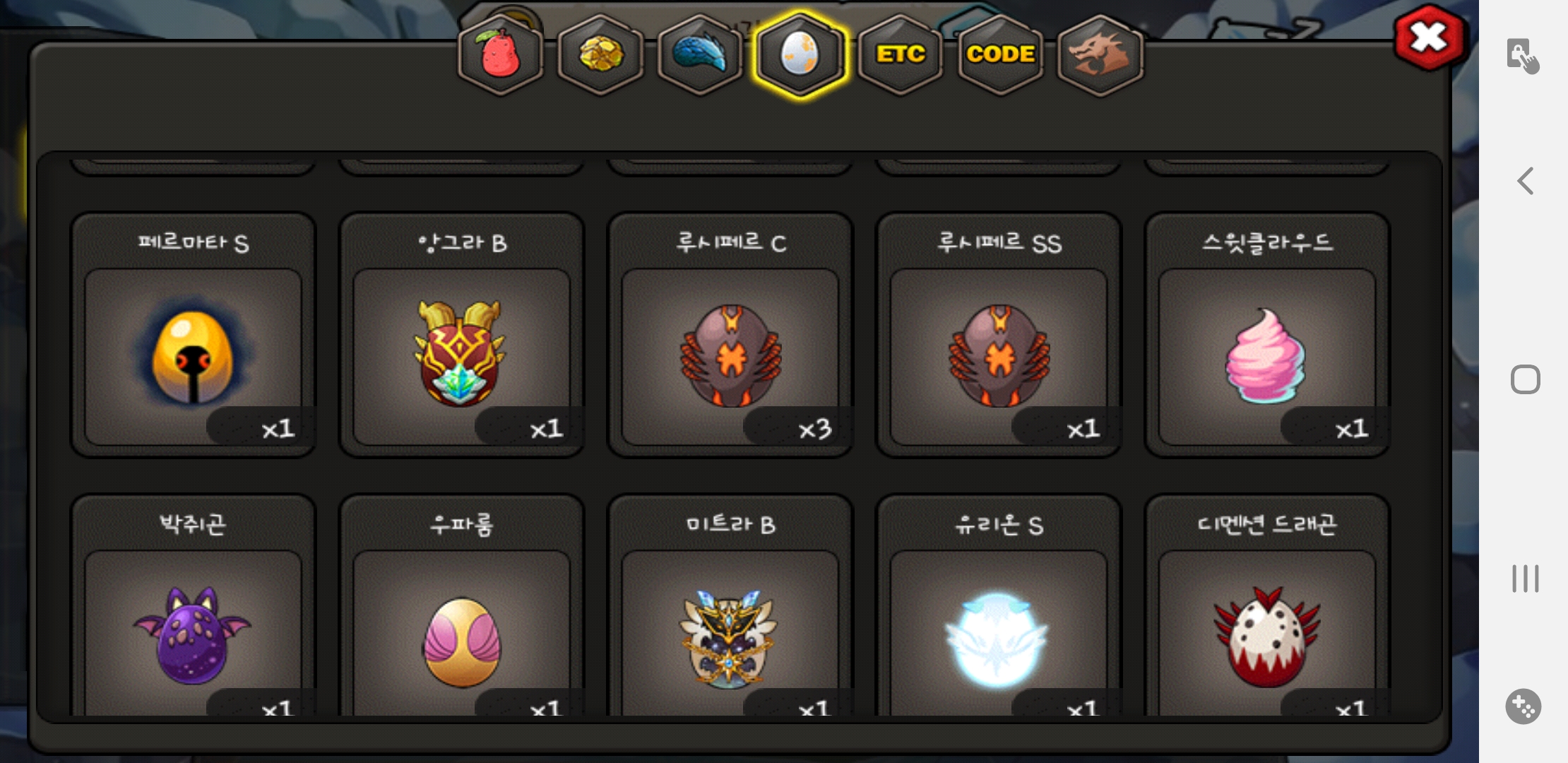Select the 페르마타 S golden egg
The height and width of the screenshot is (763, 1568).
193,335
